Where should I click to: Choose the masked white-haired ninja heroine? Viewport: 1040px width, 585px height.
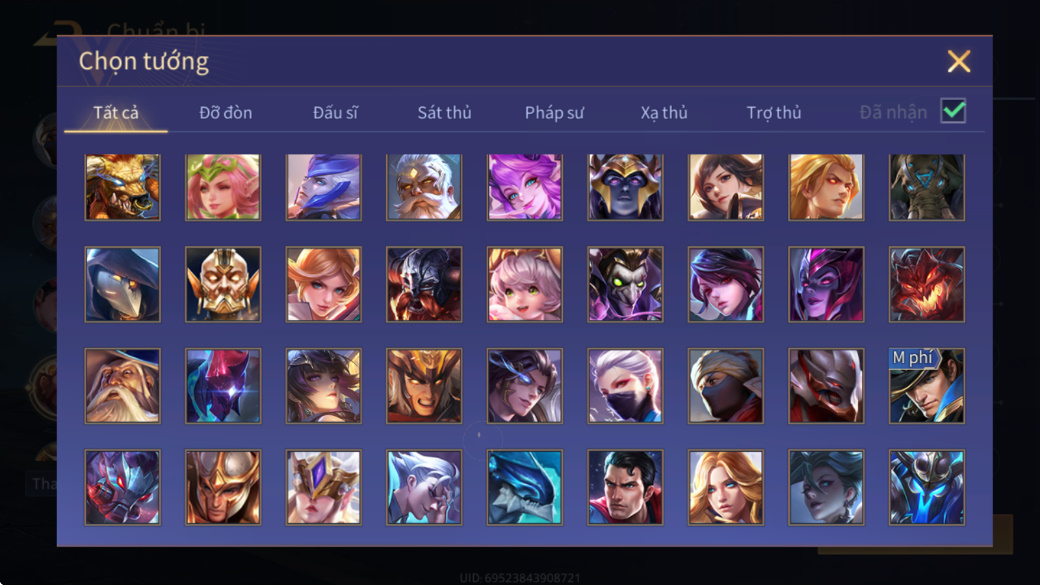[625, 386]
